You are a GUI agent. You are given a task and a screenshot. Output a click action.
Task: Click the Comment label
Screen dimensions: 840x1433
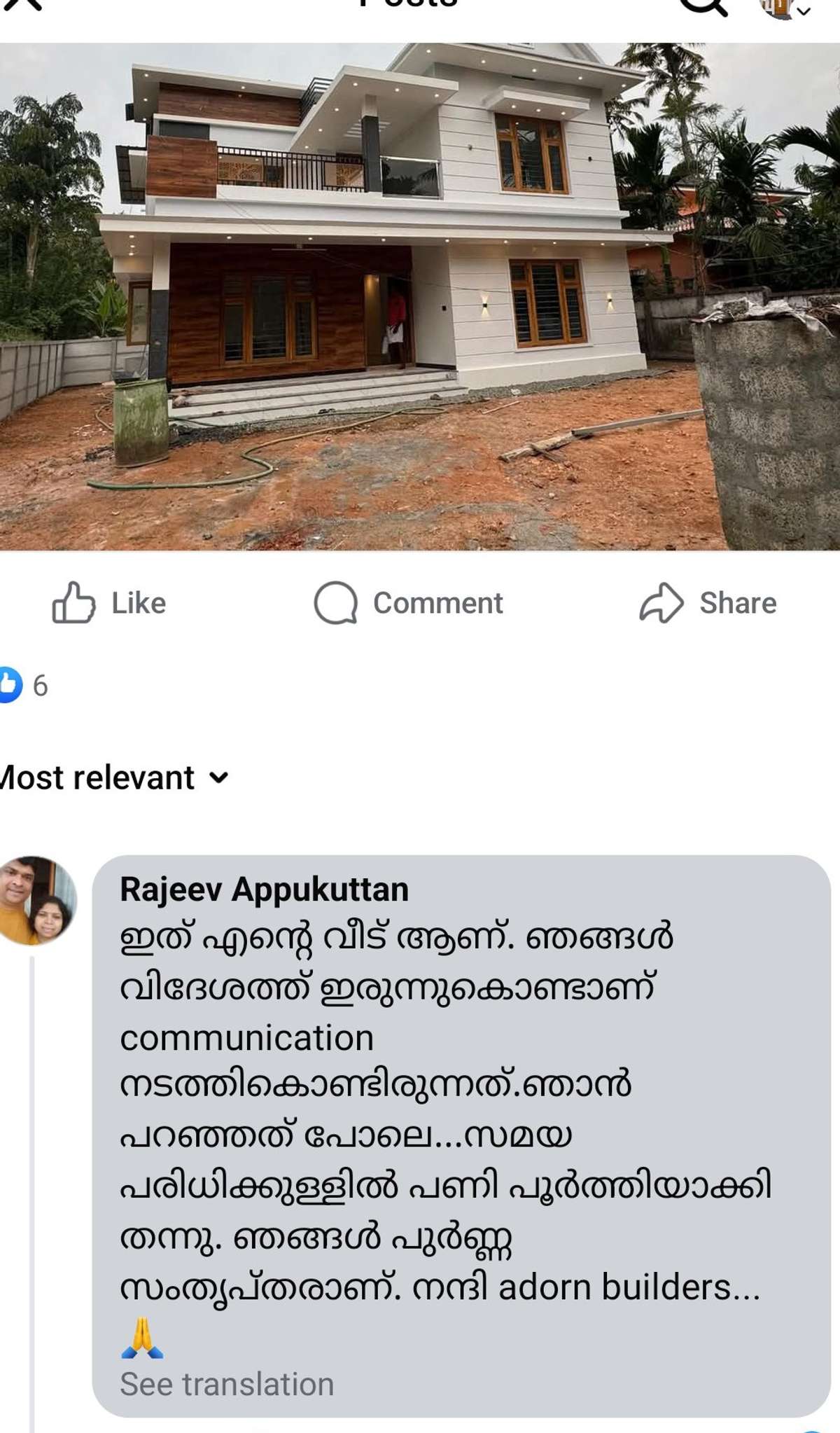[438, 603]
